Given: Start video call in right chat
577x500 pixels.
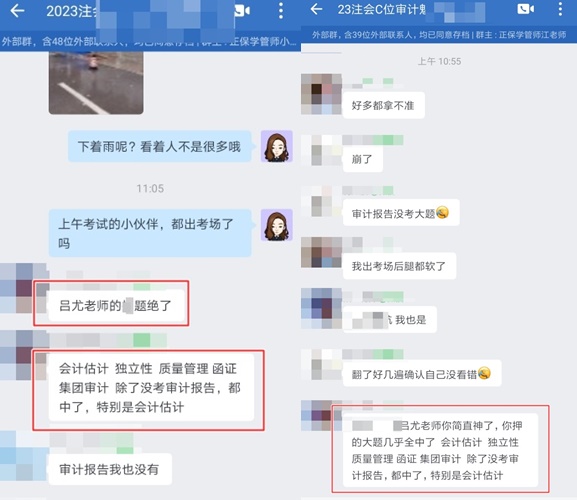Looking at the screenshot, I should (525, 9).
